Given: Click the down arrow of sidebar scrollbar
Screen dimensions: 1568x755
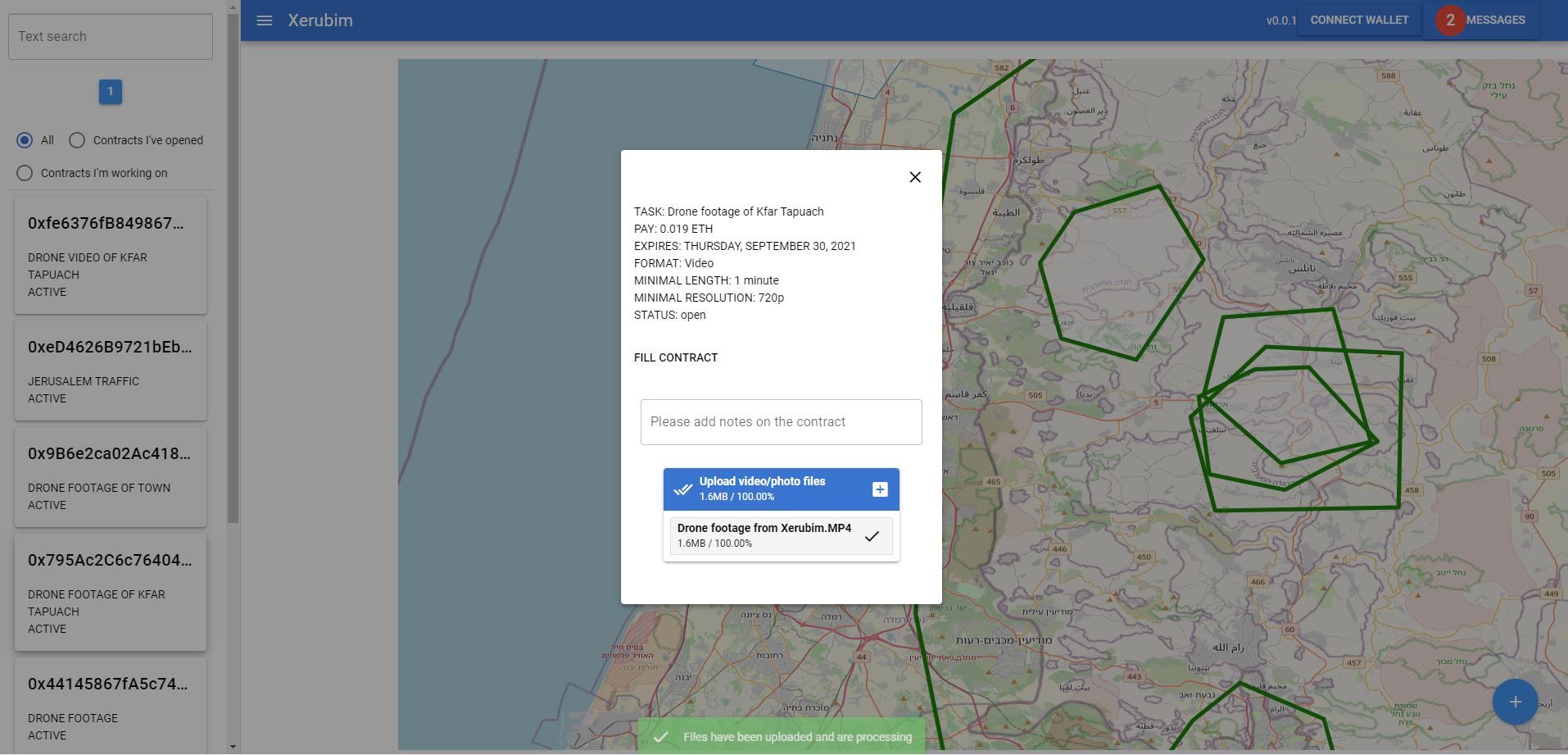Looking at the screenshot, I should click(233, 747).
